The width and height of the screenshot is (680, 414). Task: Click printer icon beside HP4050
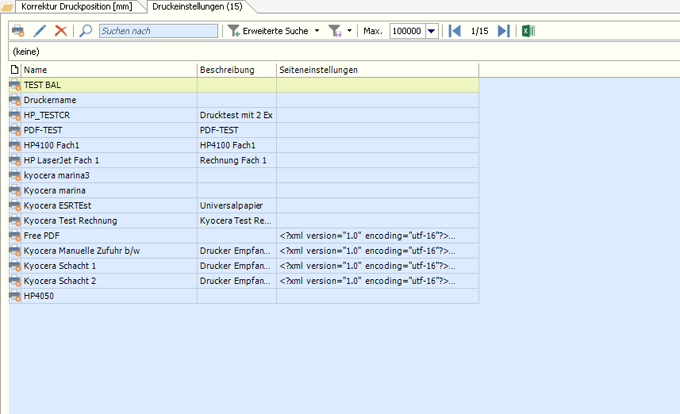[15, 296]
